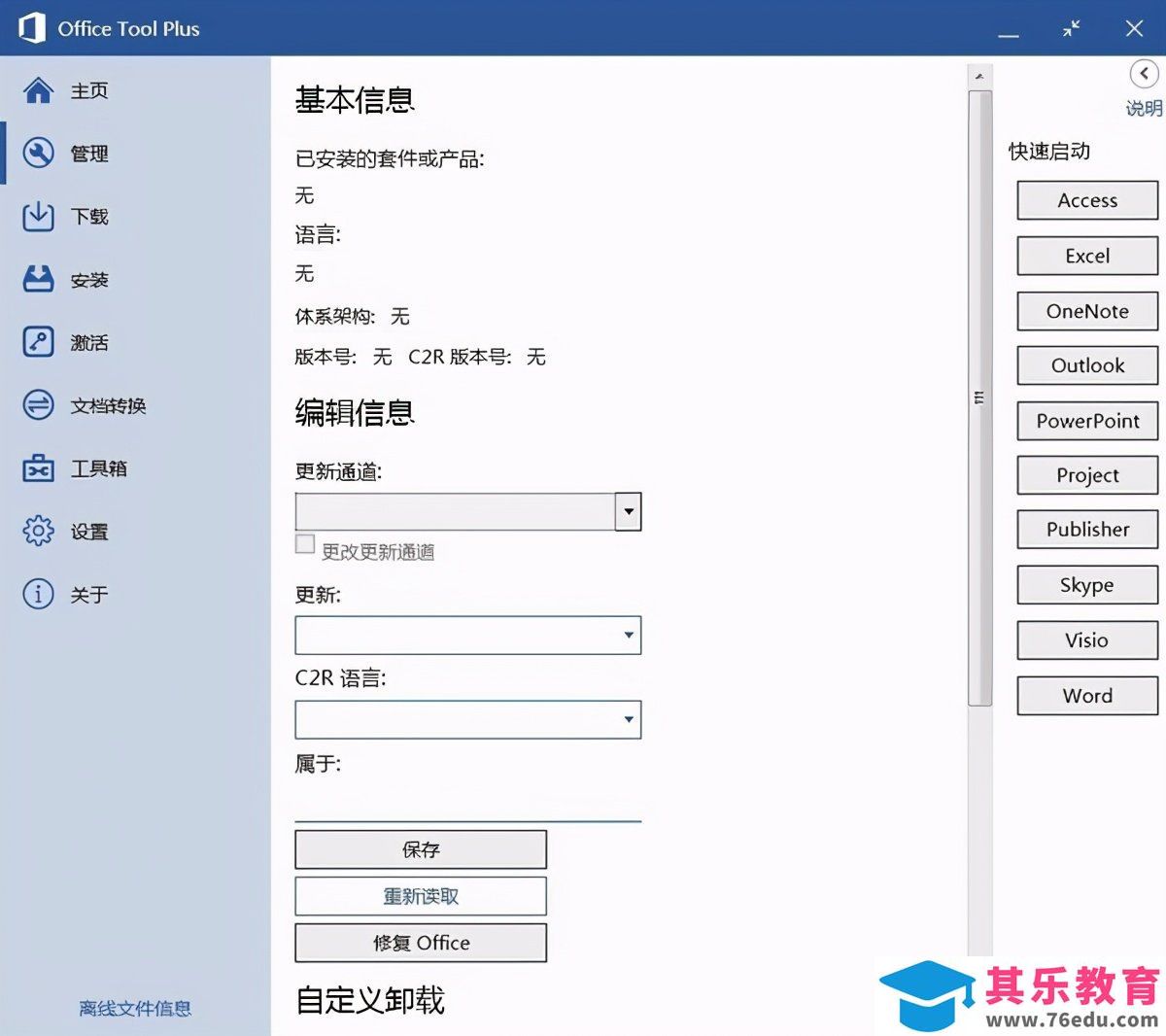Collapse the side panel with the chevron icon

pos(1144,74)
